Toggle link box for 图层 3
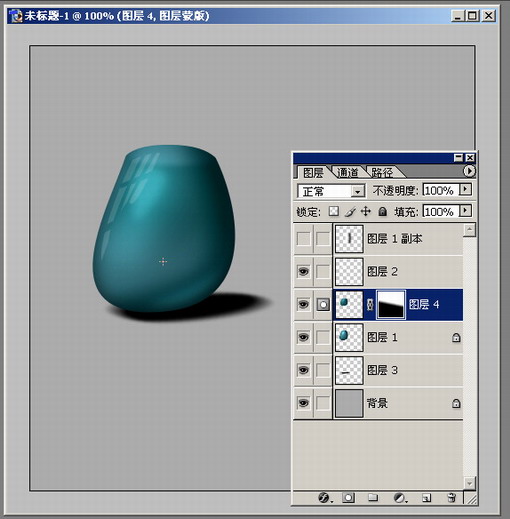 pyautogui.click(x=323, y=370)
